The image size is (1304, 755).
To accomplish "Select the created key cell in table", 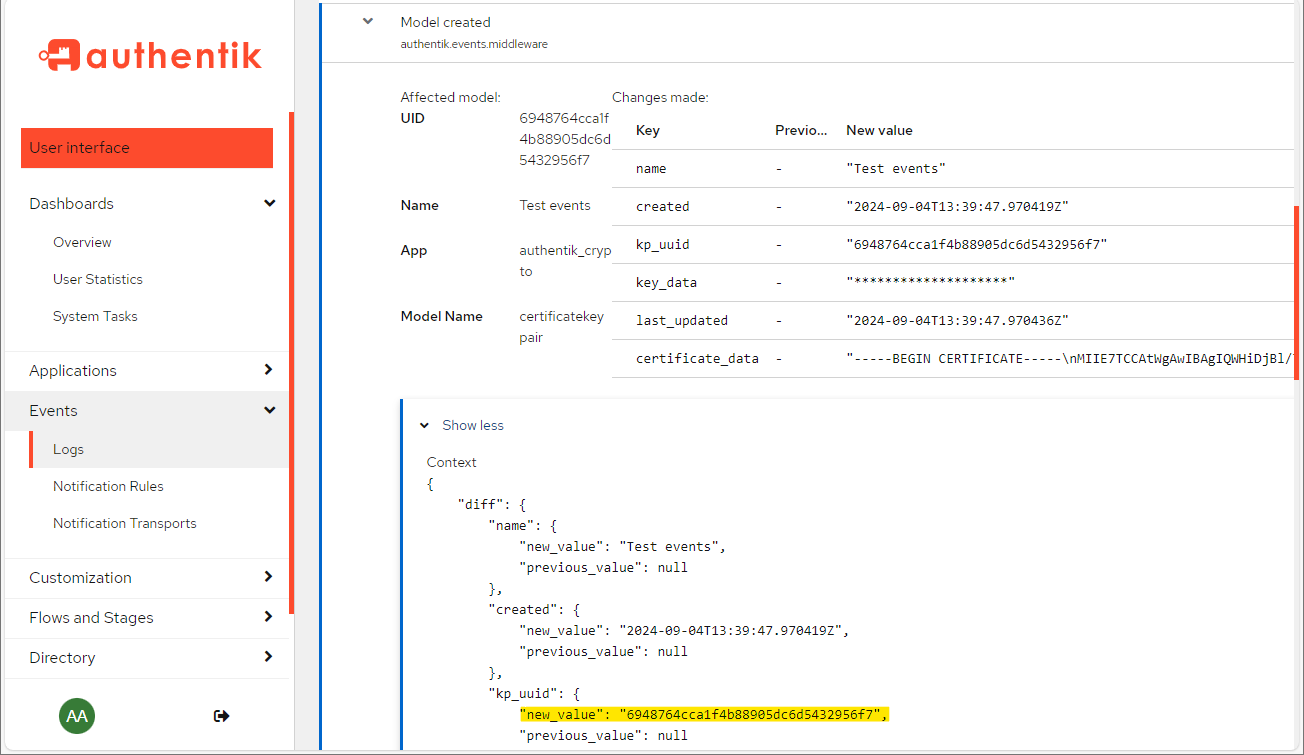I will pos(663,207).
